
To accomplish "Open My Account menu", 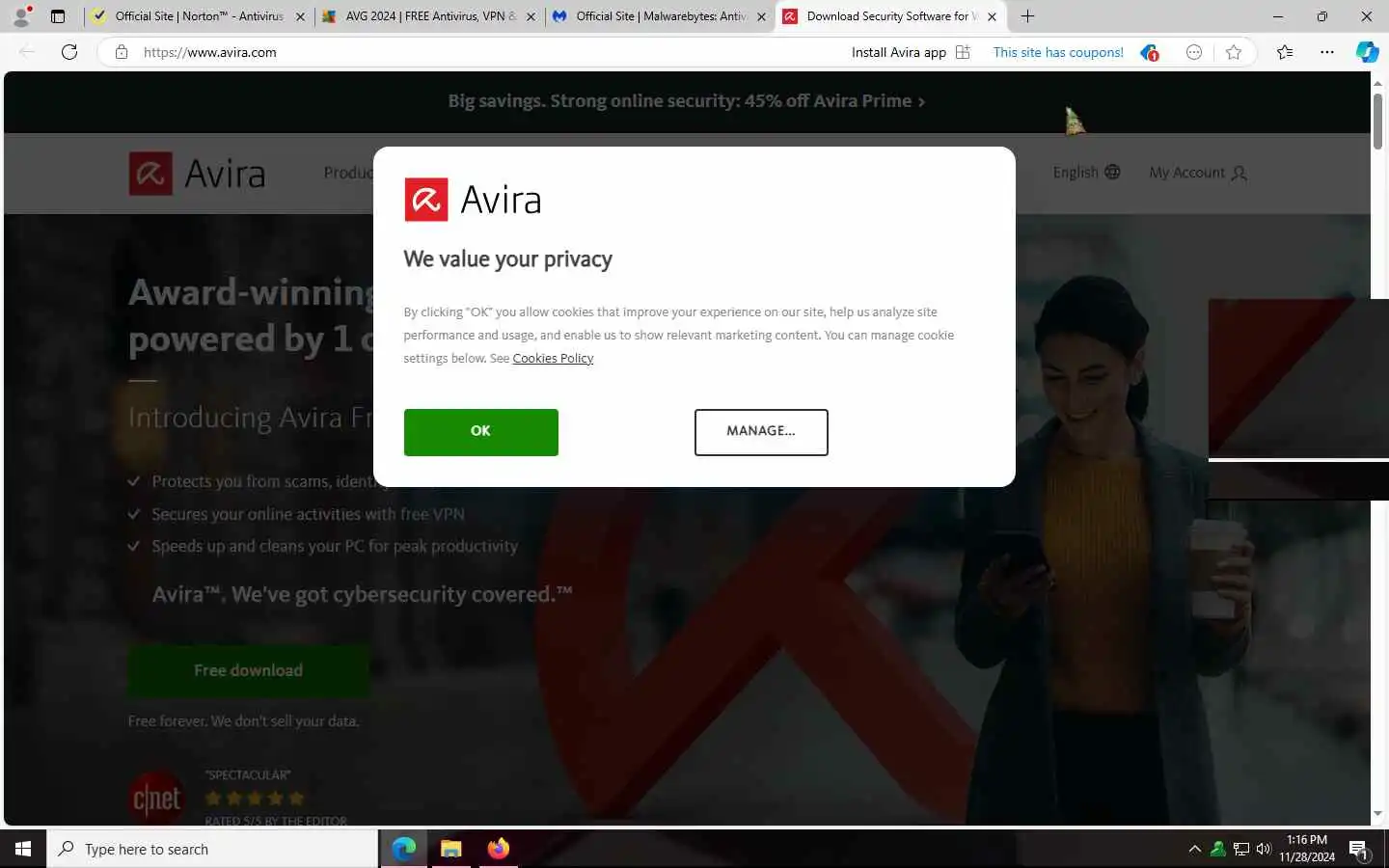I will (x=1198, y=173).
